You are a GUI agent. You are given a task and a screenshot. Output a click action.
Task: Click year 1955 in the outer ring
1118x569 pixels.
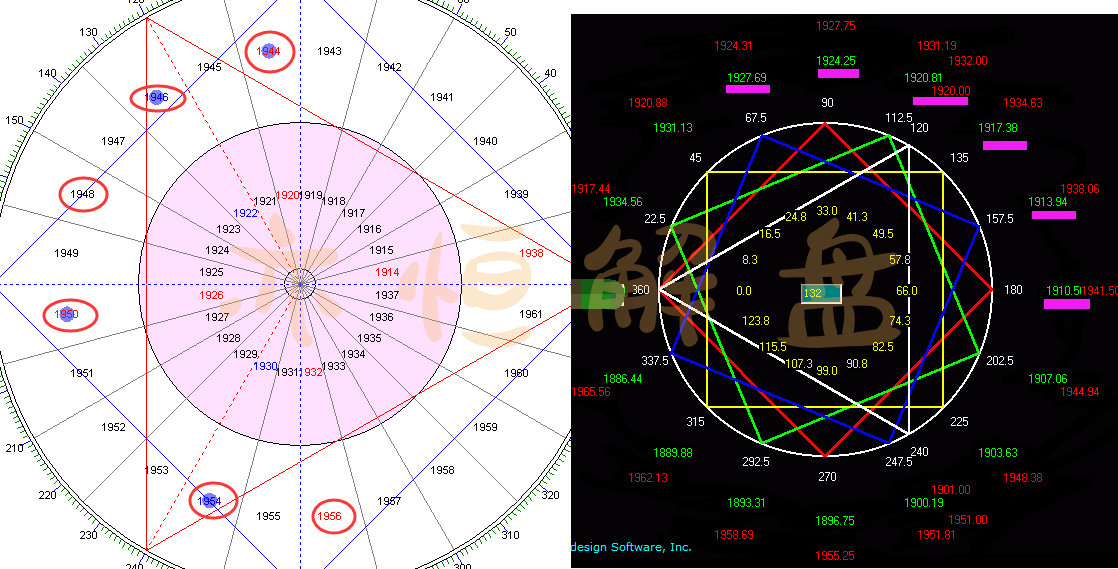click(x=268, y=516)
